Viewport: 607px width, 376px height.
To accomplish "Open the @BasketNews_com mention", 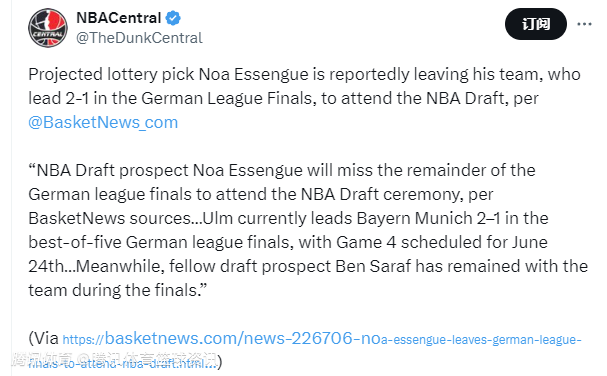I will point(103,122).
